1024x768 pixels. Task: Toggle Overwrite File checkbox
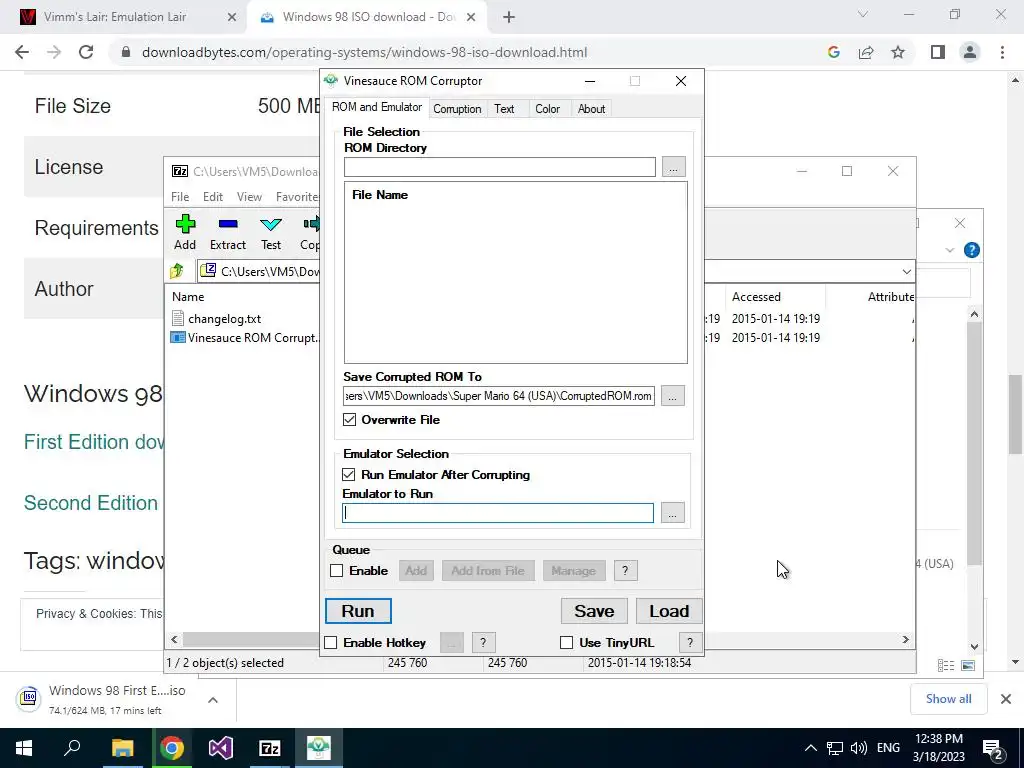350,419
